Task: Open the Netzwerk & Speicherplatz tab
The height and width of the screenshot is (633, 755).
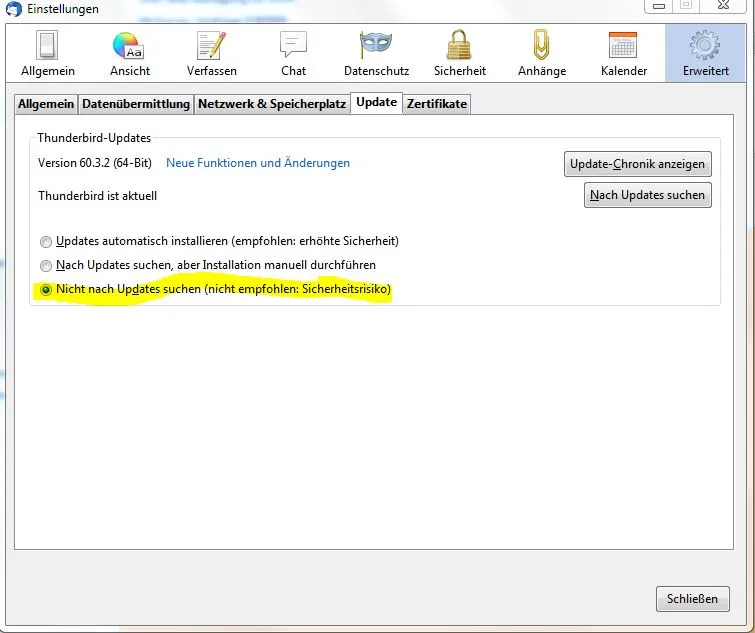Action: 272,104
